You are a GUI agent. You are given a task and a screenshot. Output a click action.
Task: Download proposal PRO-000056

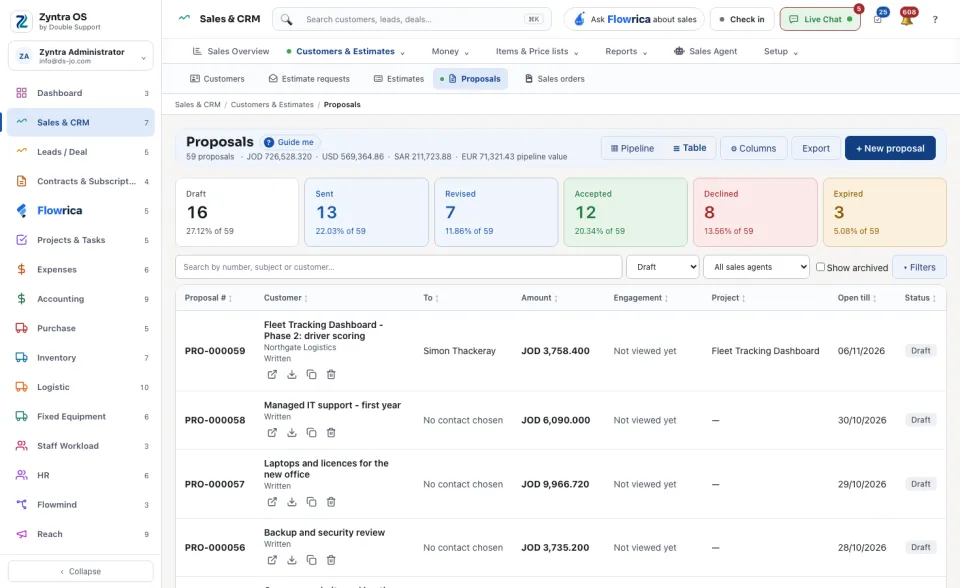291,560
